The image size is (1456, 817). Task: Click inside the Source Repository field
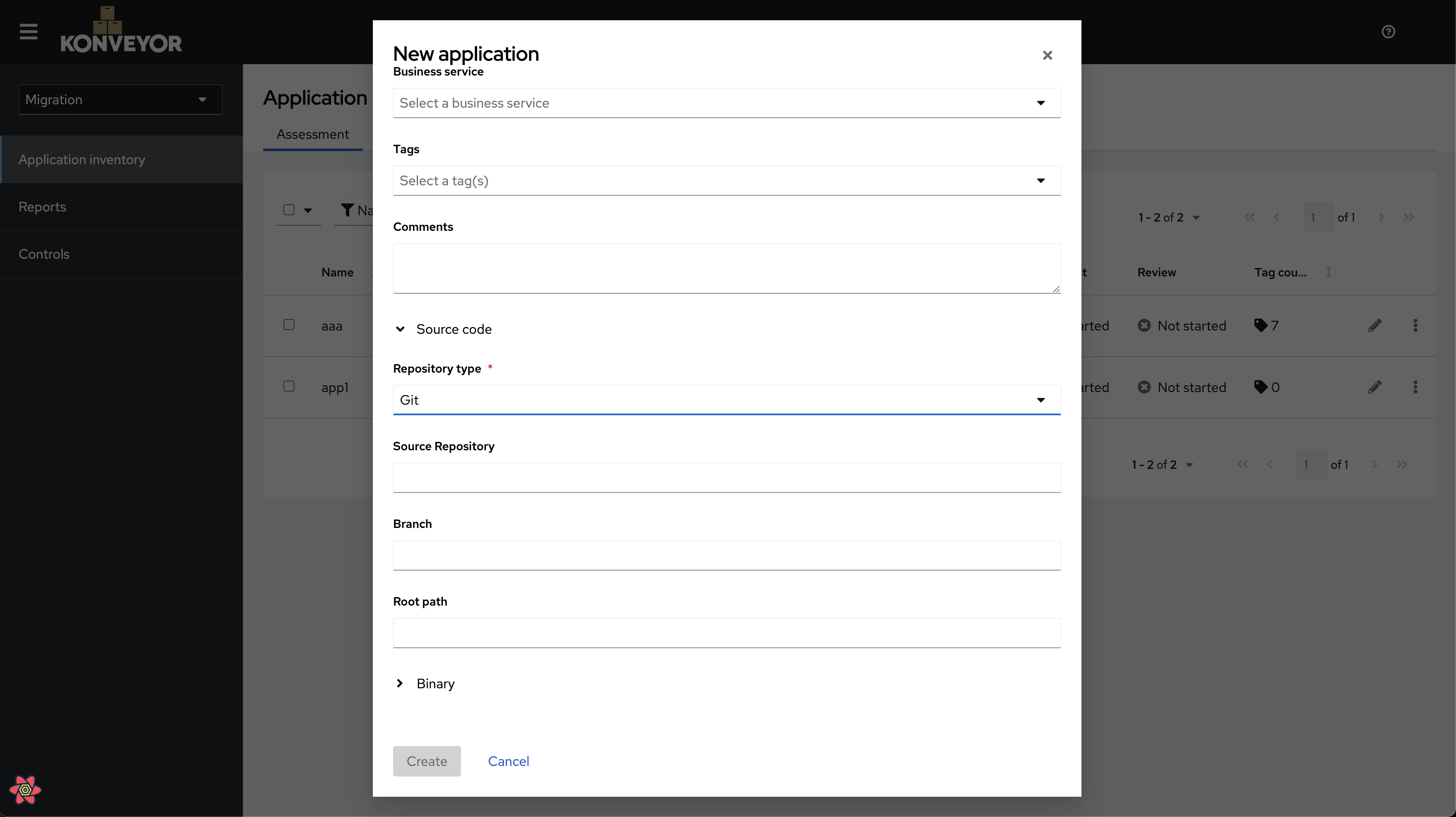pos(726,477)
